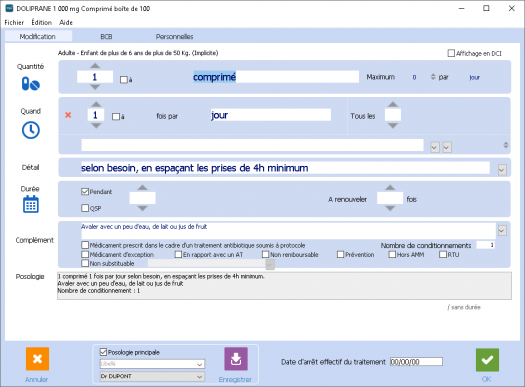525x387 pixels.
Task: Click the spinner at right of Quand row
Action: click(506, 145)
